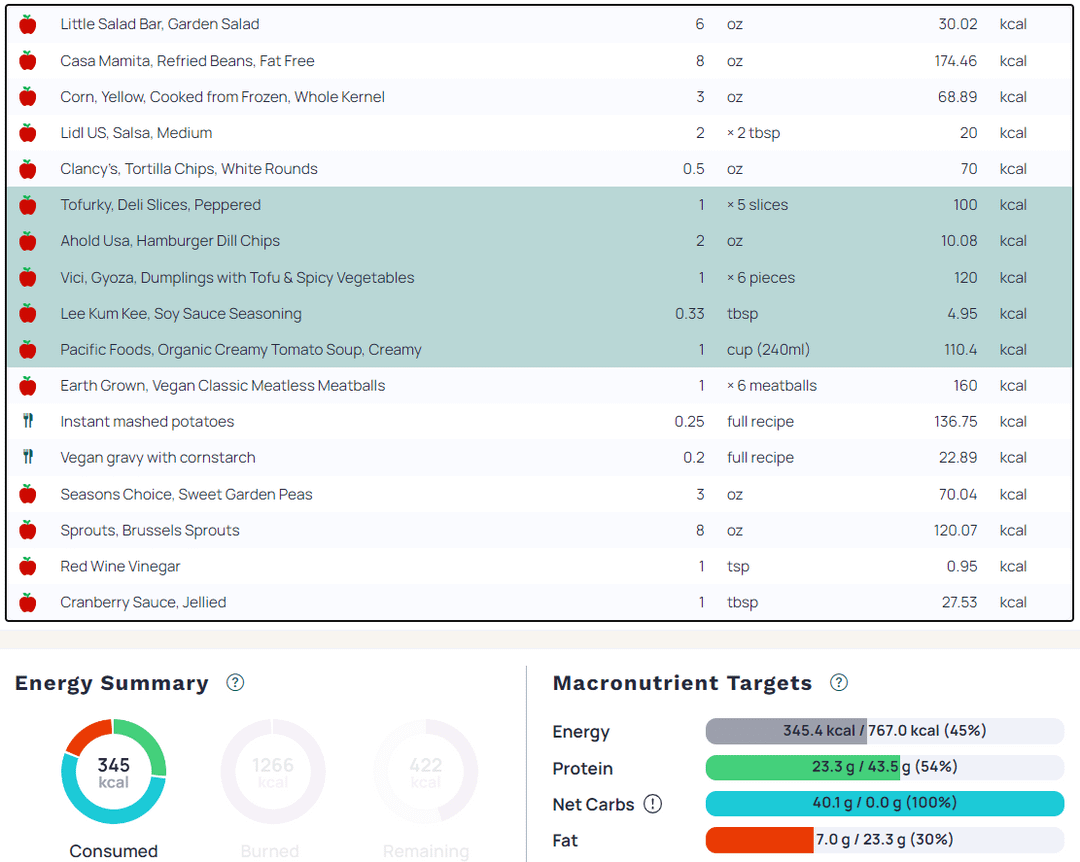Viewport: 1080px width, 862px height.
Task: Change the tsp unit for Red Wine Vinegar
Action: point(738,566)
